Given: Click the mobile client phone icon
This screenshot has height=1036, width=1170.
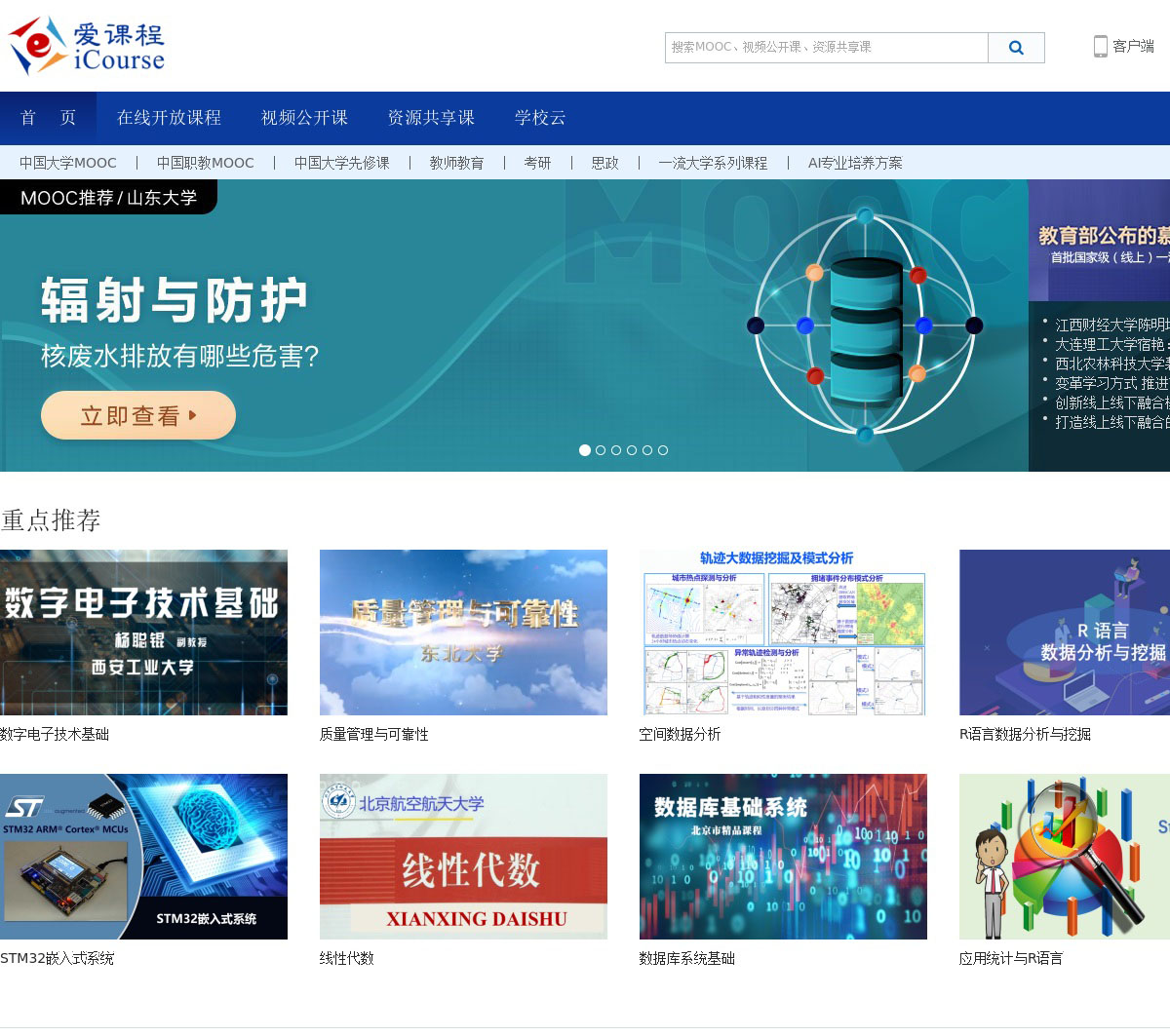Looking at the screenshot, I should (x=1100, y=46).
